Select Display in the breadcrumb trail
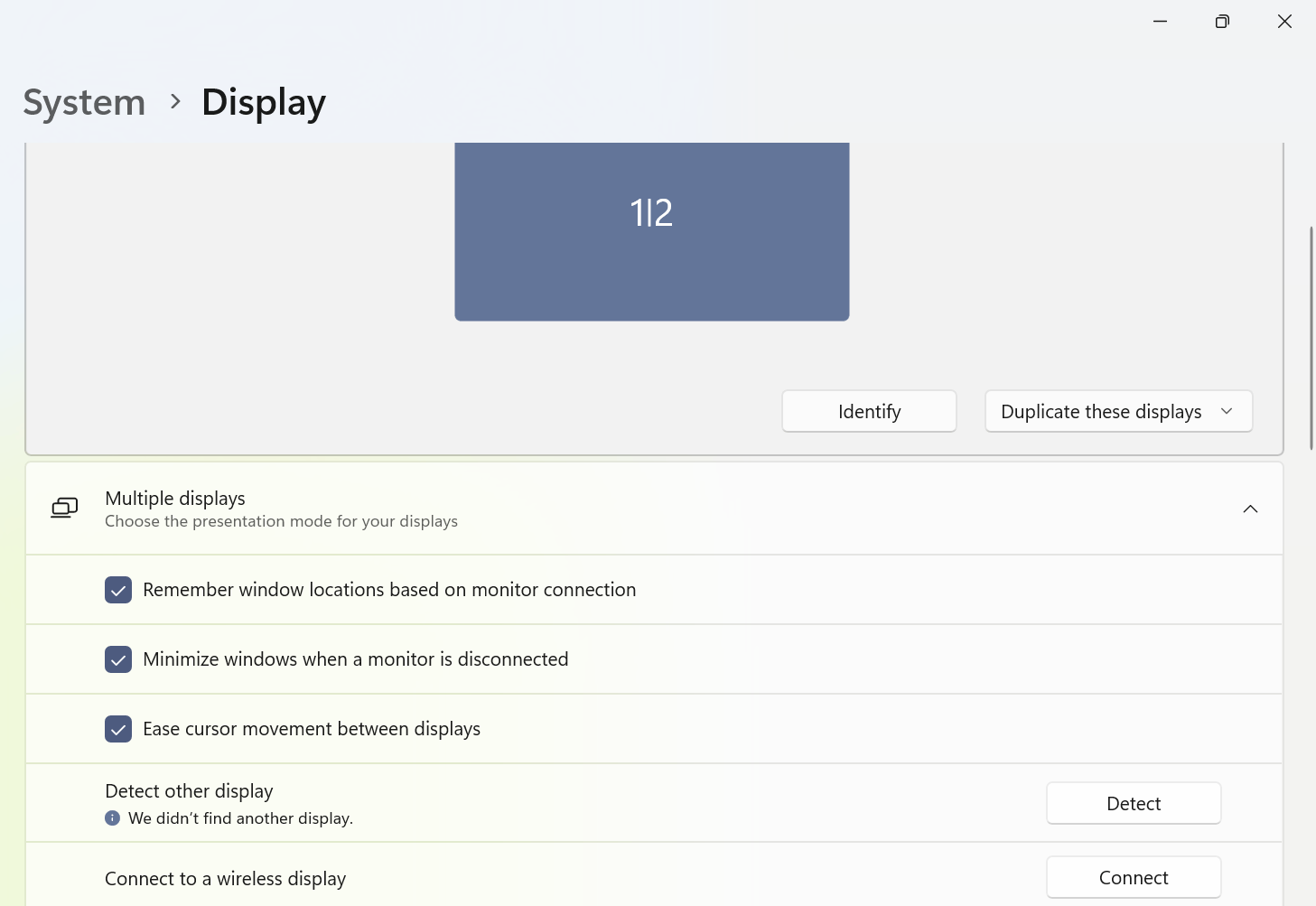Image resolution: width=1316 pixels, height=906 pixels. pyautogui.click(x=263, y=101)
